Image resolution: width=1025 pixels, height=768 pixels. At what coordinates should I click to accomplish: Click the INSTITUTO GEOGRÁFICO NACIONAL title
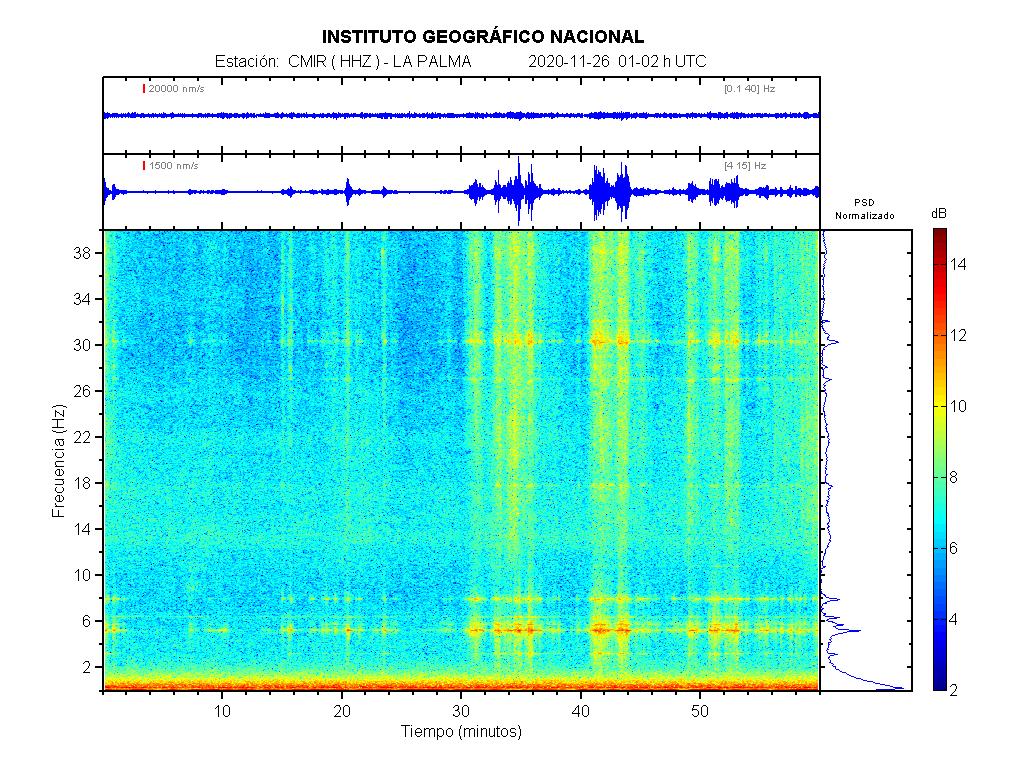pyautogui.click(x=483, y=37)
